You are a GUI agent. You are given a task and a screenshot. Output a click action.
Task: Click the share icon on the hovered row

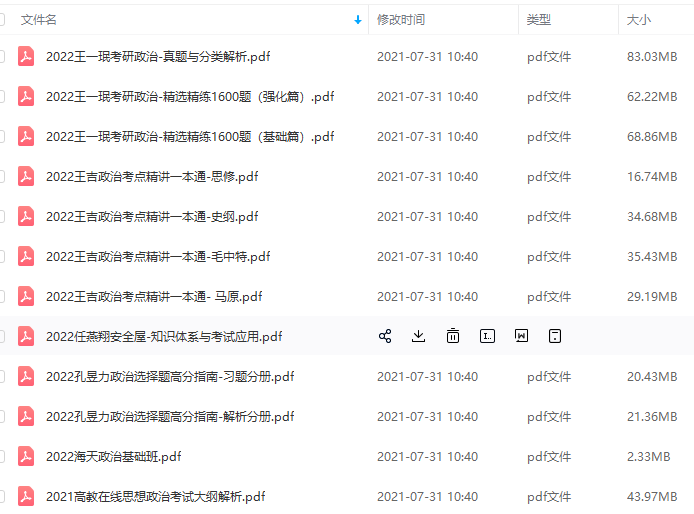(x=385, y=336)
